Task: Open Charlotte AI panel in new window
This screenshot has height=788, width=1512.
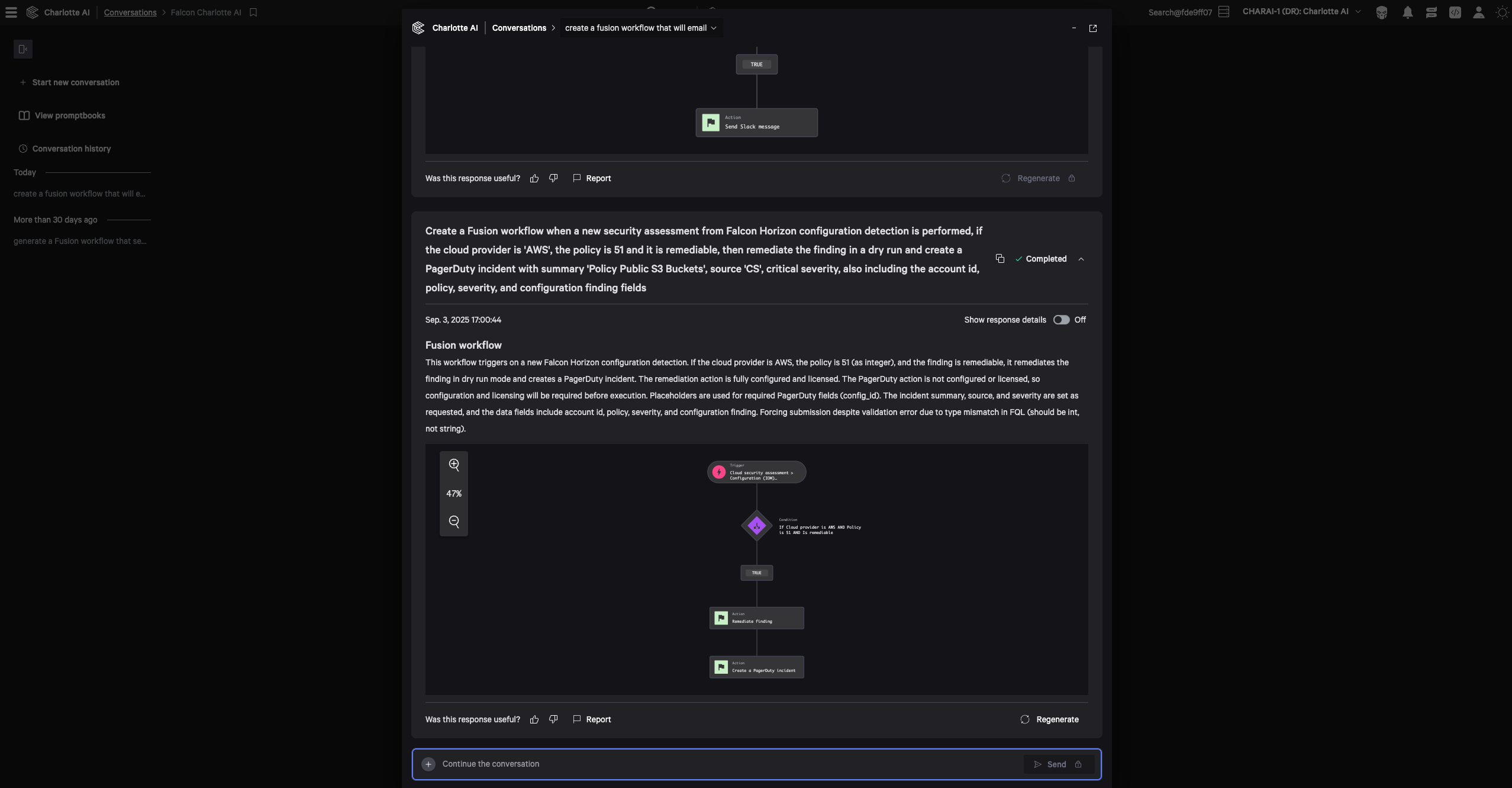Action: pos(1092,28)
